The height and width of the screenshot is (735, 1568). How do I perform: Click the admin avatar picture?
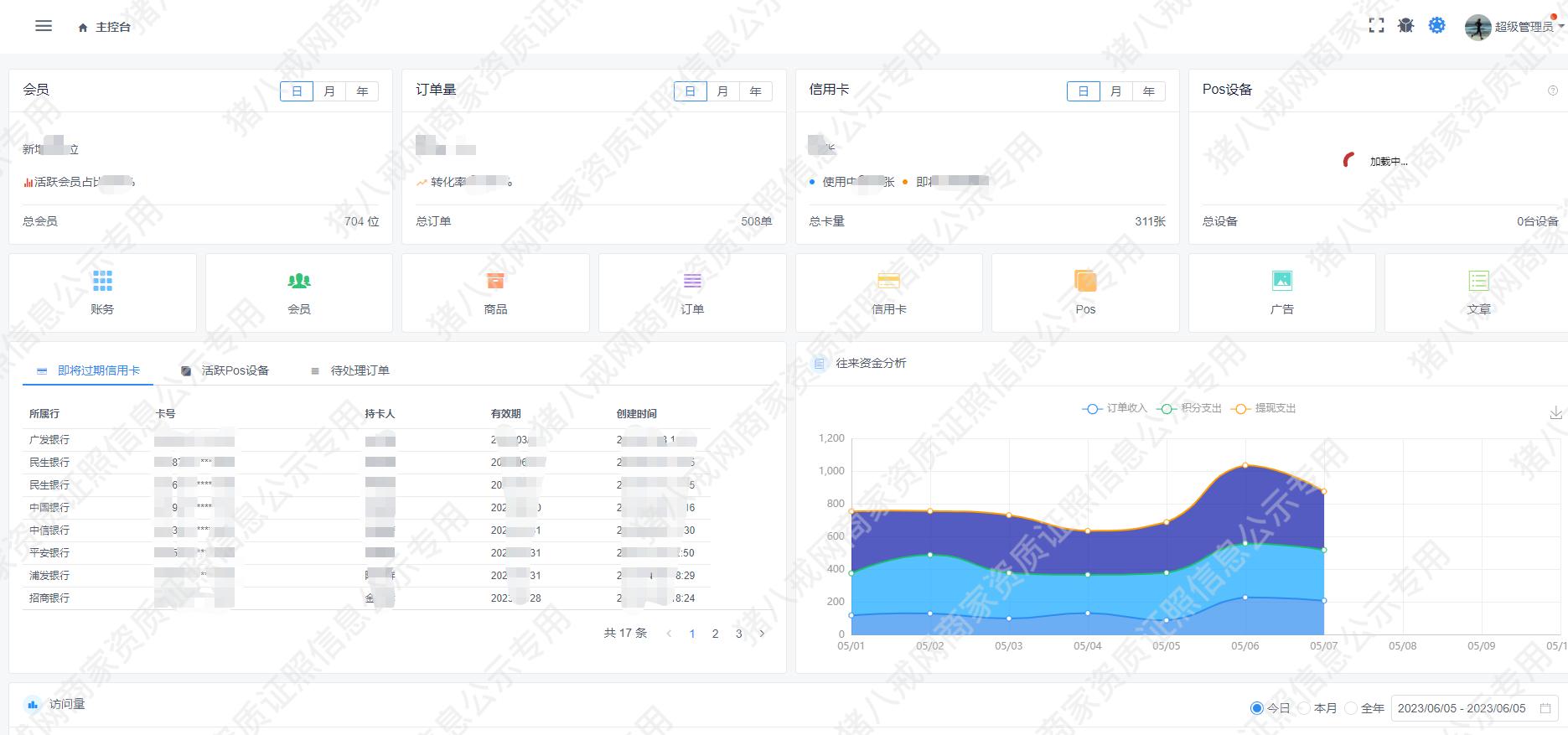point(1477,27)
